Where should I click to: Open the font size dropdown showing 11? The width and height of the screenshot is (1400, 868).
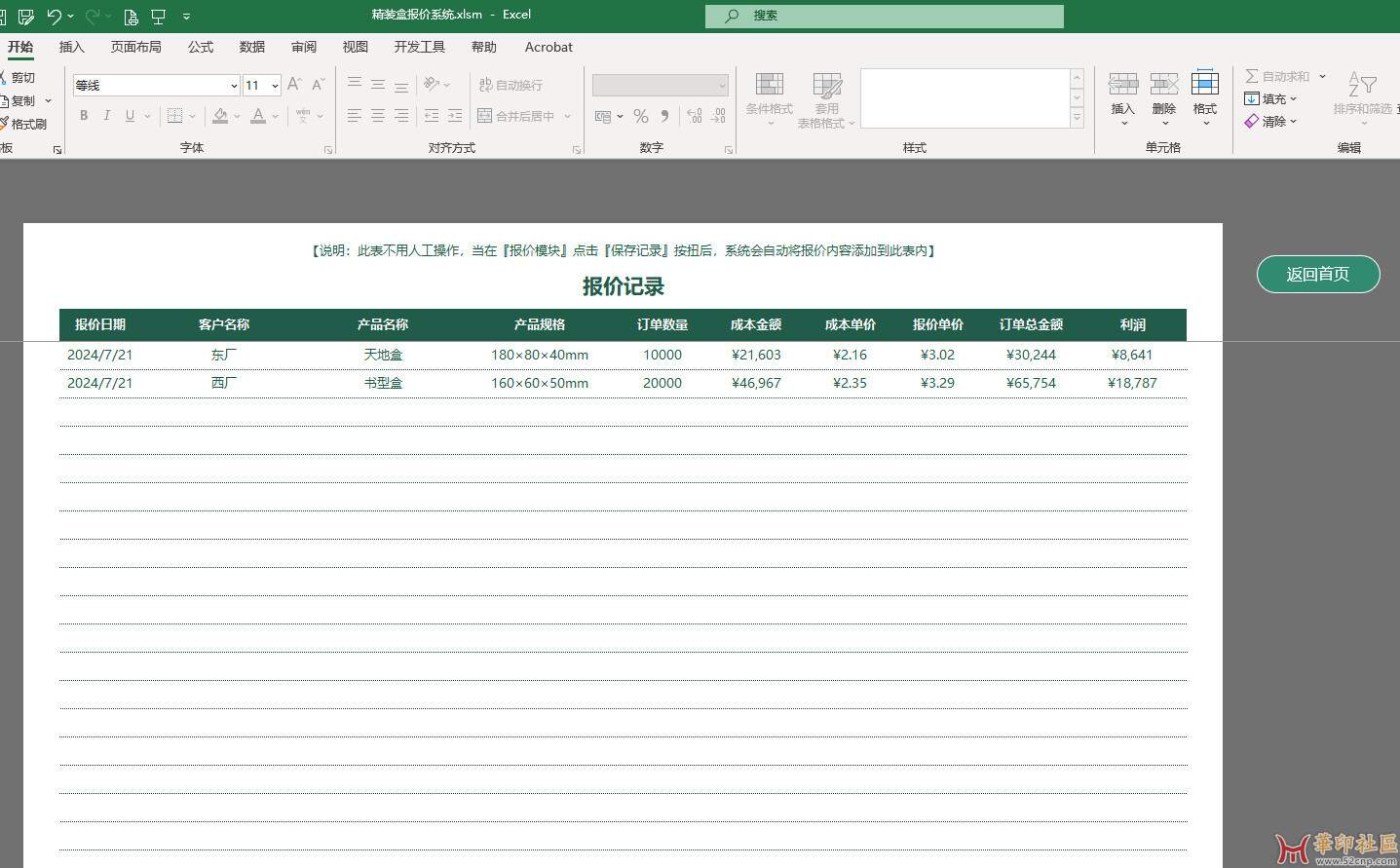point(262,85)
